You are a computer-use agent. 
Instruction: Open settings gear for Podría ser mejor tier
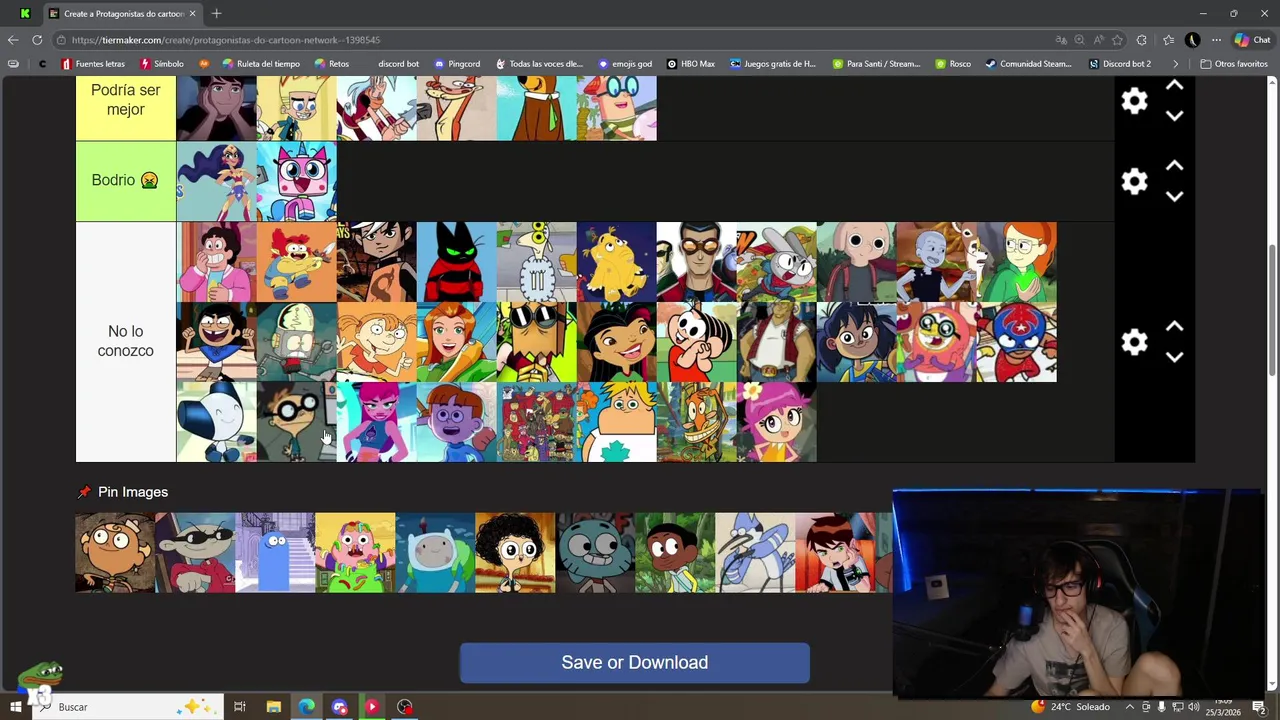point(1134,101)
